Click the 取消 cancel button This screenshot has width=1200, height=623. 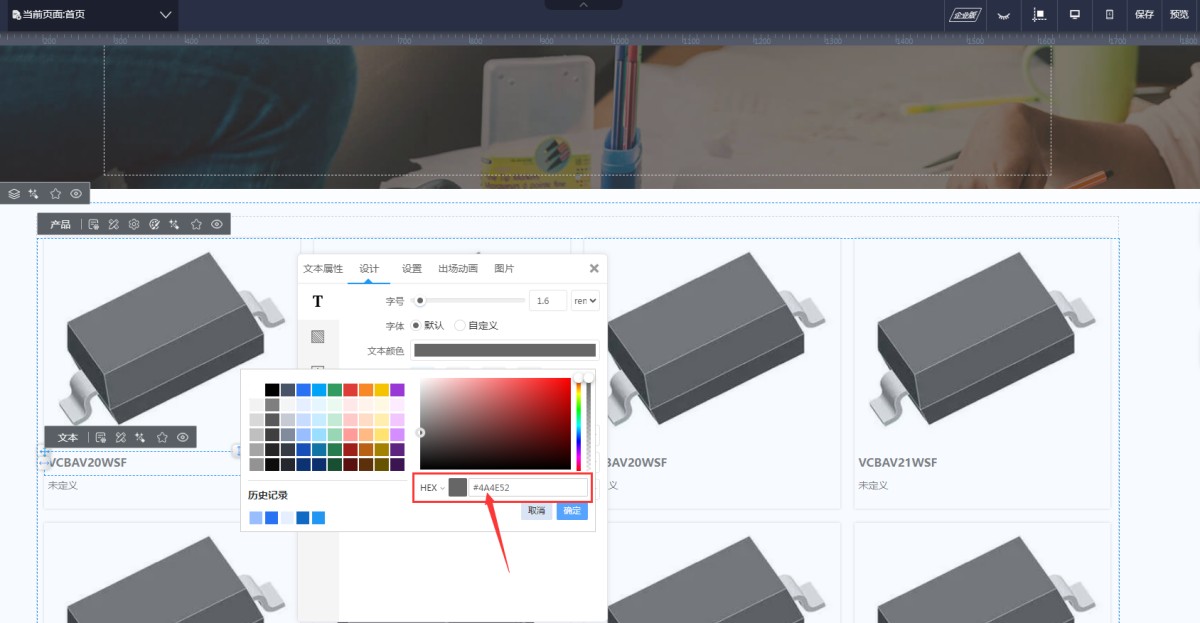[536, 511]
